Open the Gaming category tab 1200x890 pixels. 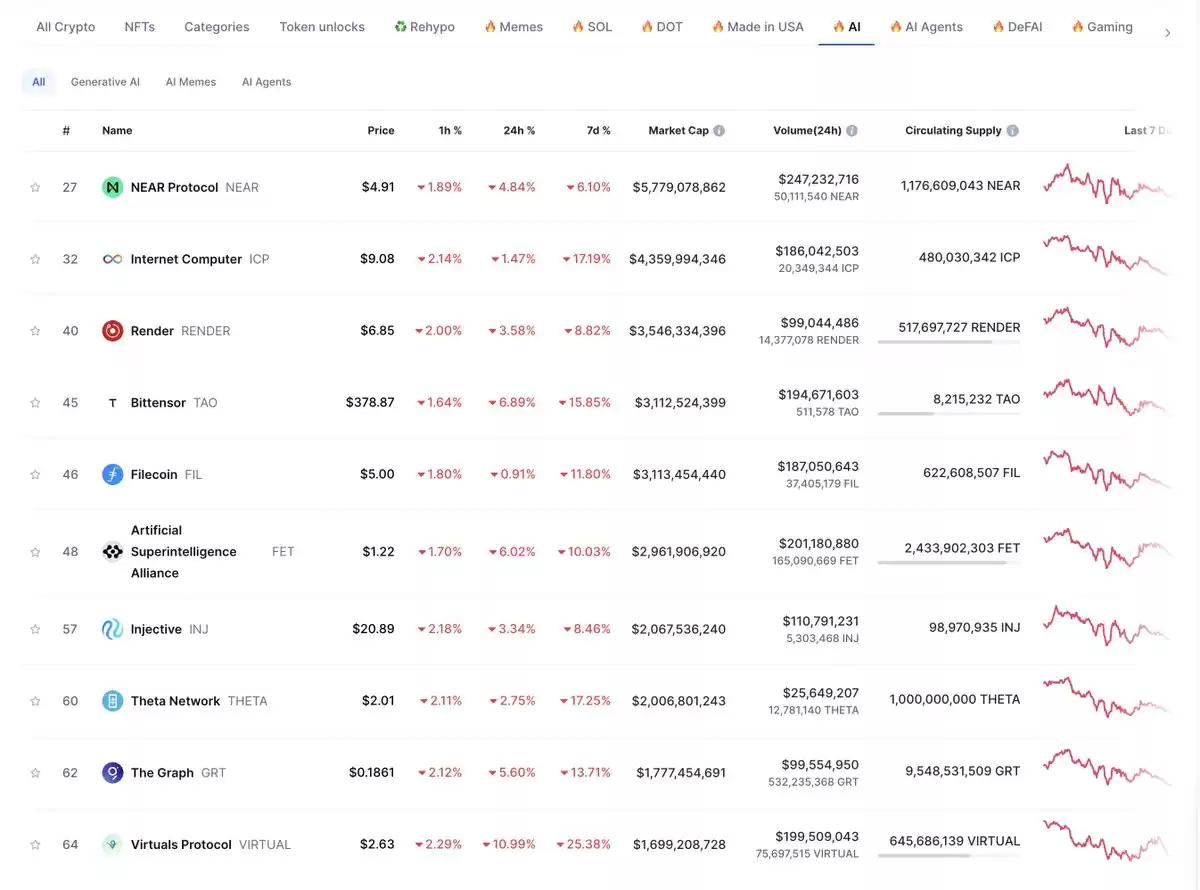(x=1102, y=27)
